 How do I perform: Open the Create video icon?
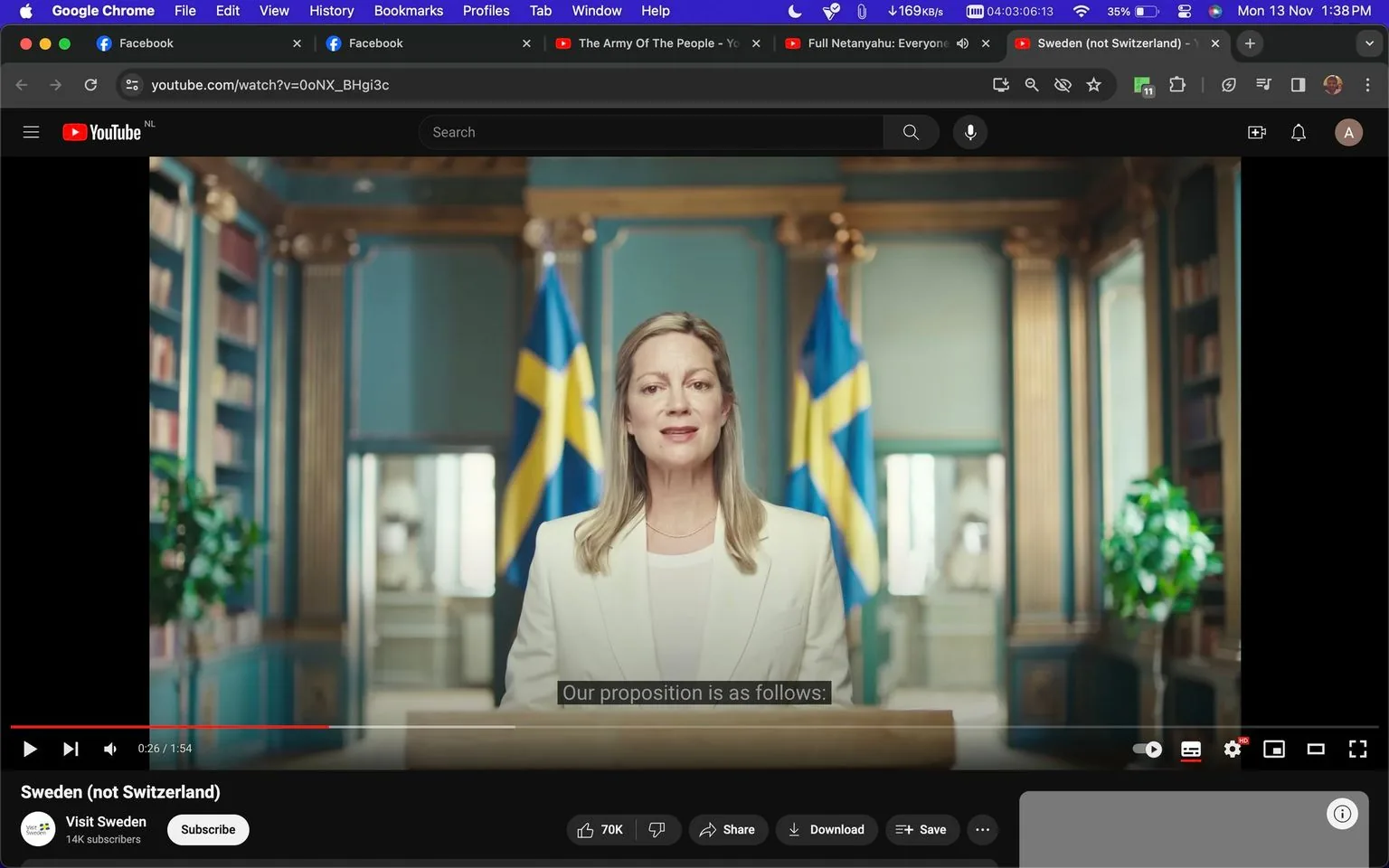coord(1256,132)
